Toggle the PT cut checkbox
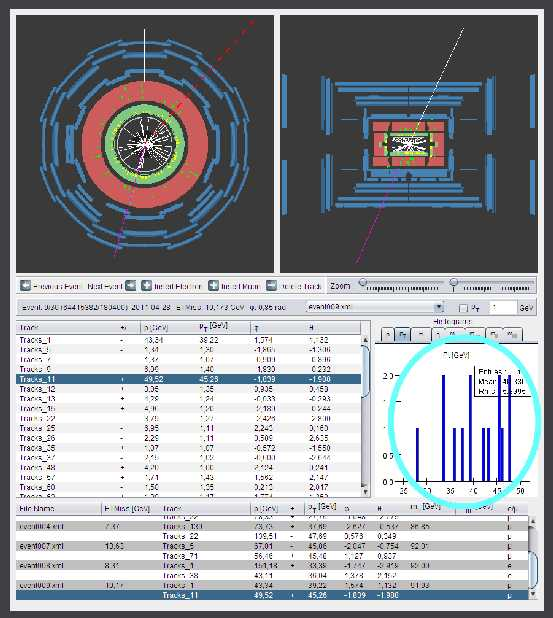Screen dimensions: 553x618 pos(464,308)
